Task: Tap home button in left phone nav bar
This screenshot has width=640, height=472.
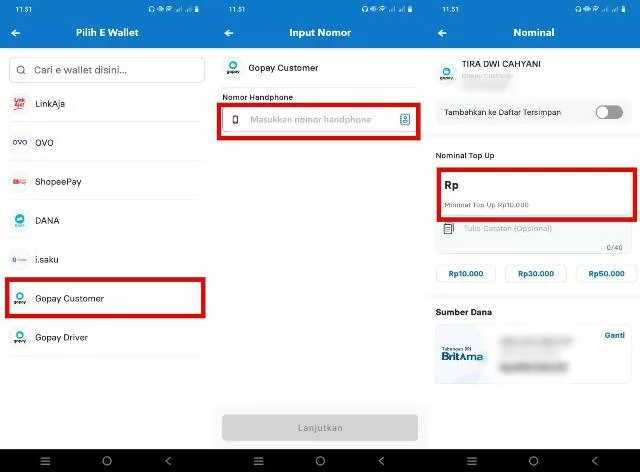Action: coord(107,461)
